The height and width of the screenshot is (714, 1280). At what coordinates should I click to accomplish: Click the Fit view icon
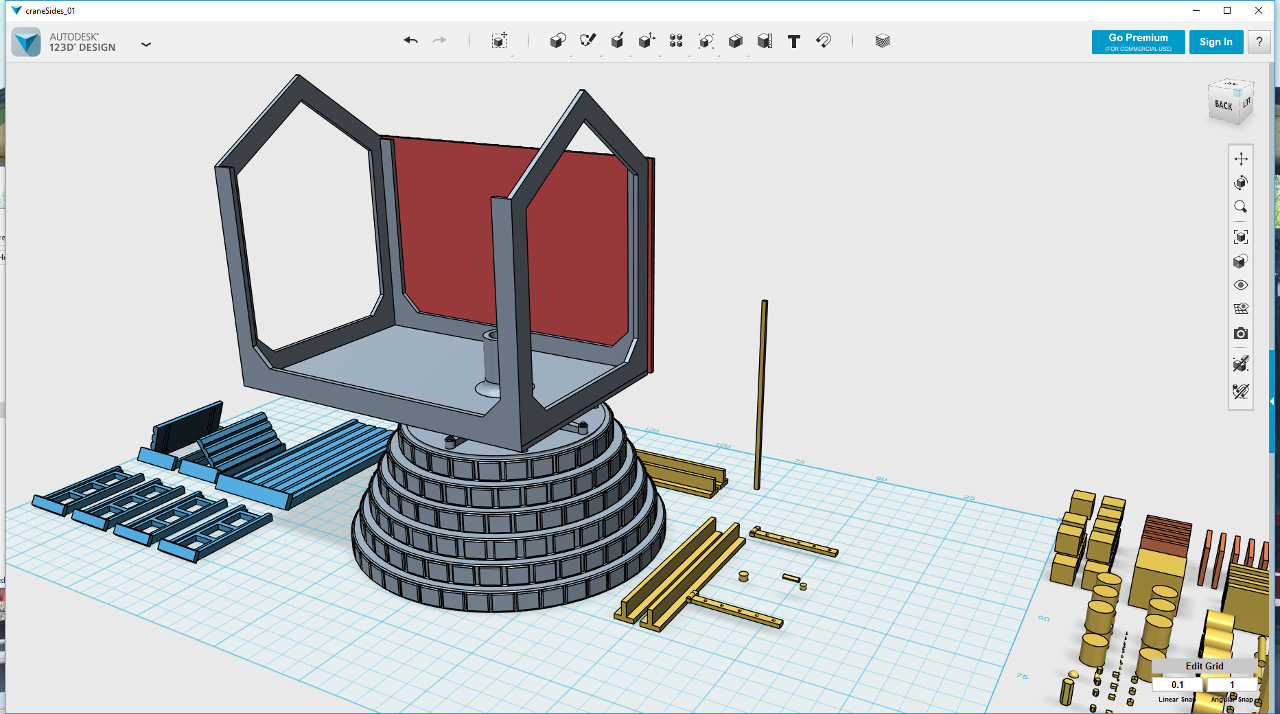[x=1241, y=237]
